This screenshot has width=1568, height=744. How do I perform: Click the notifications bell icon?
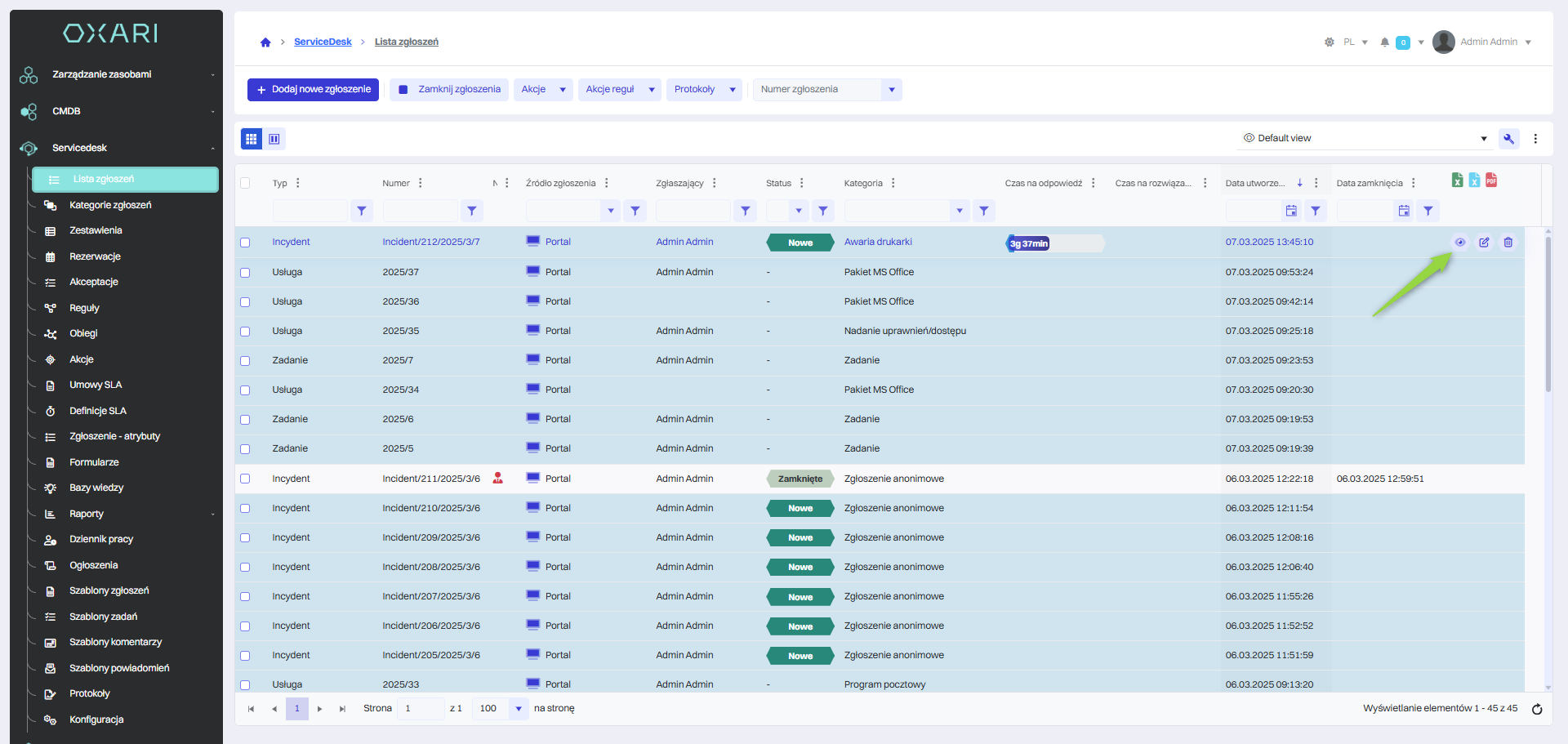point(1384,42)
